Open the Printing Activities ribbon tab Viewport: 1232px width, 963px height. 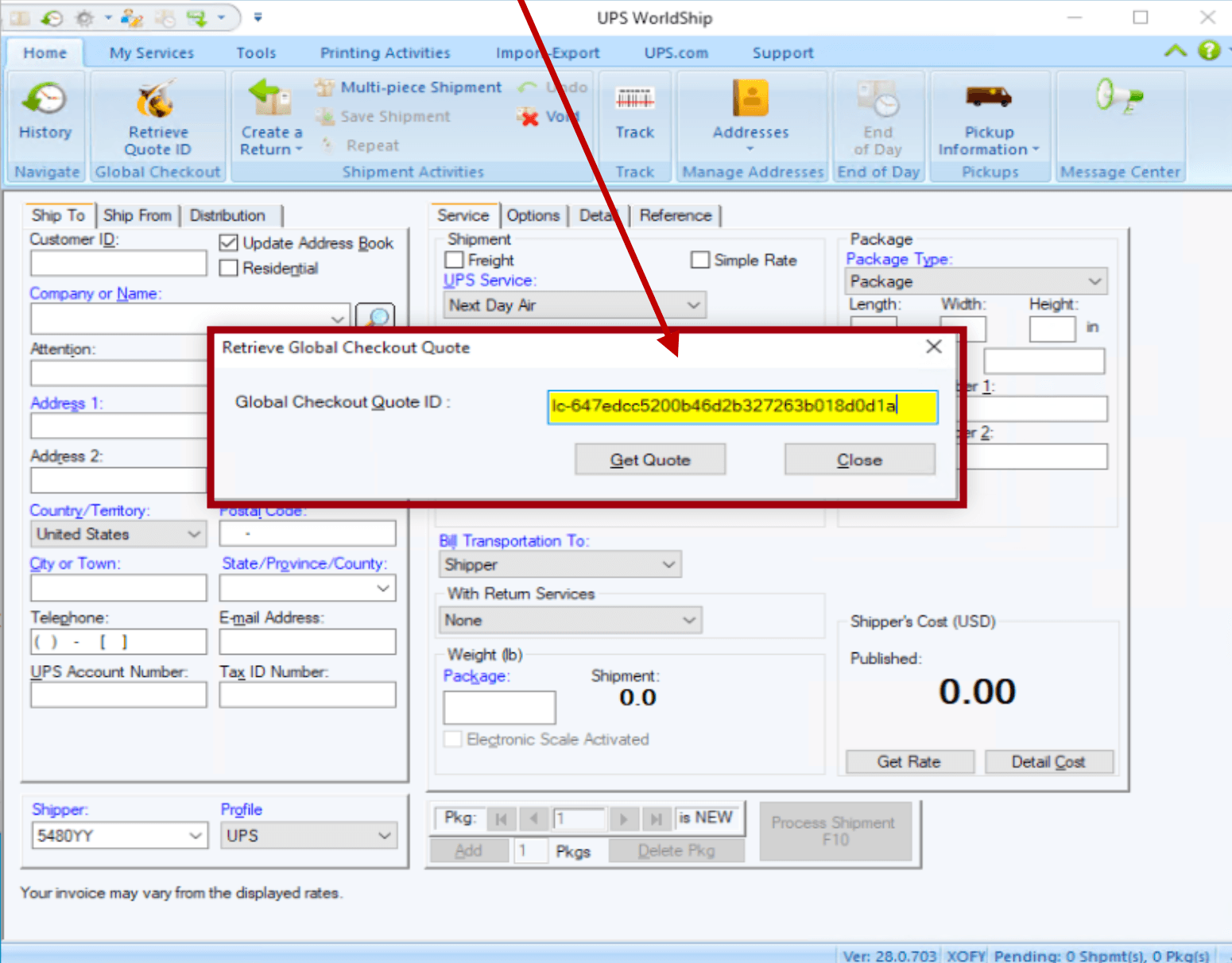click(x=385, y=53)
